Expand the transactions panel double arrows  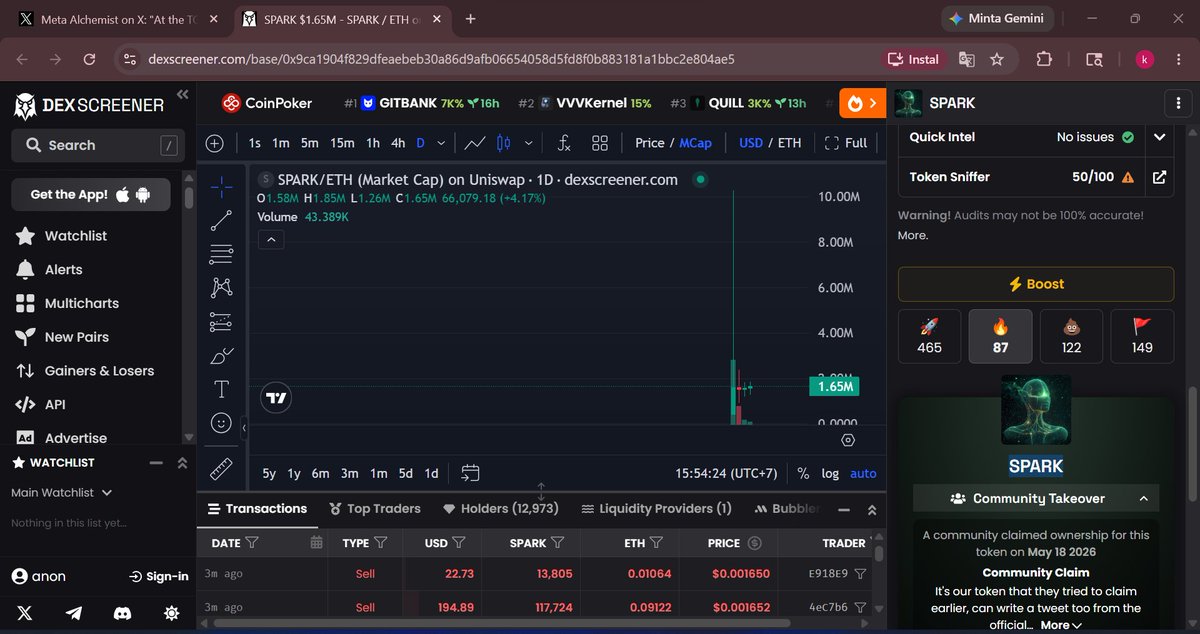[x=871, y=509]
